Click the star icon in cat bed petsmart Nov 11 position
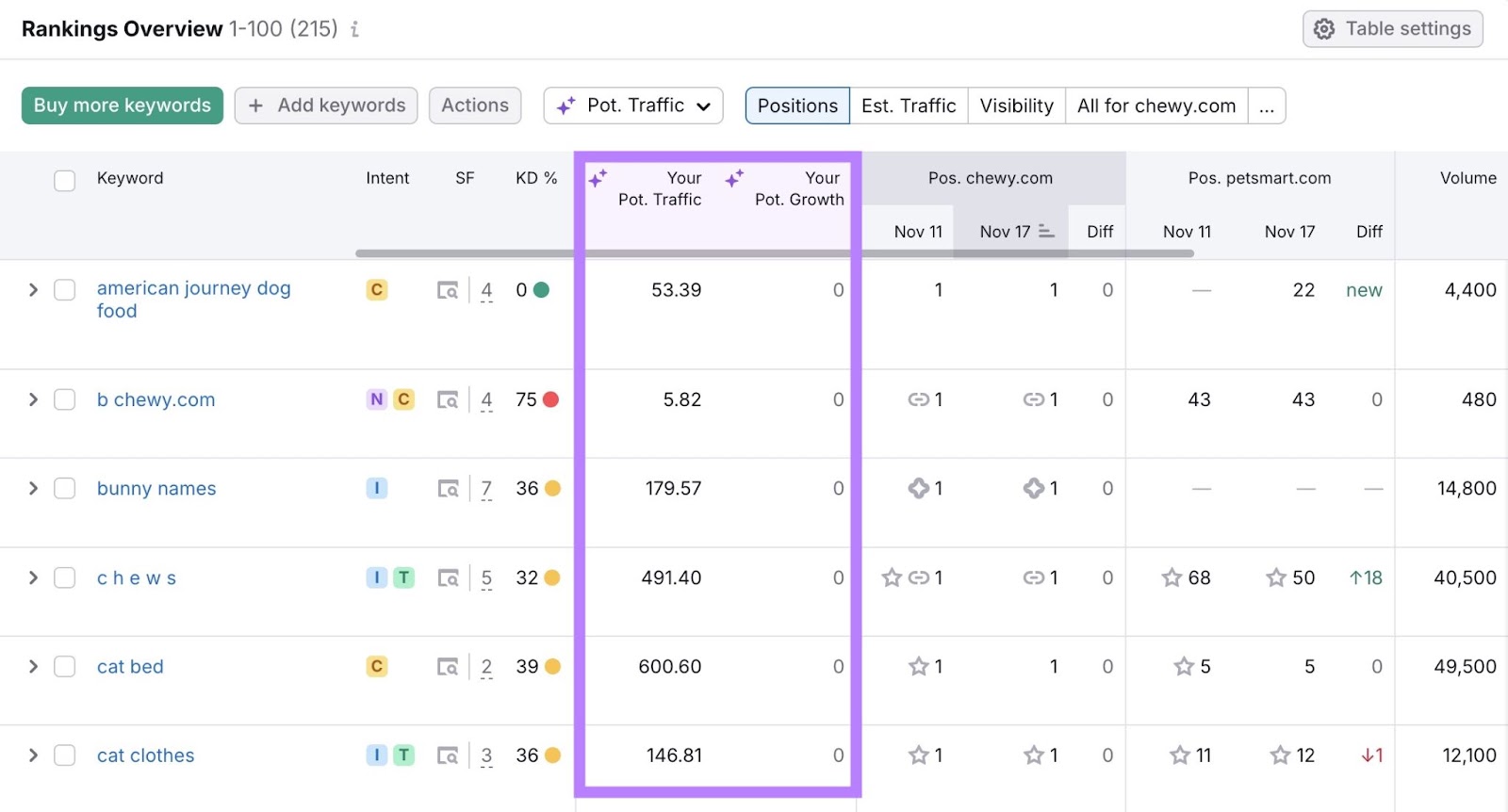Screen dimensions: 1508x812 1184,666
